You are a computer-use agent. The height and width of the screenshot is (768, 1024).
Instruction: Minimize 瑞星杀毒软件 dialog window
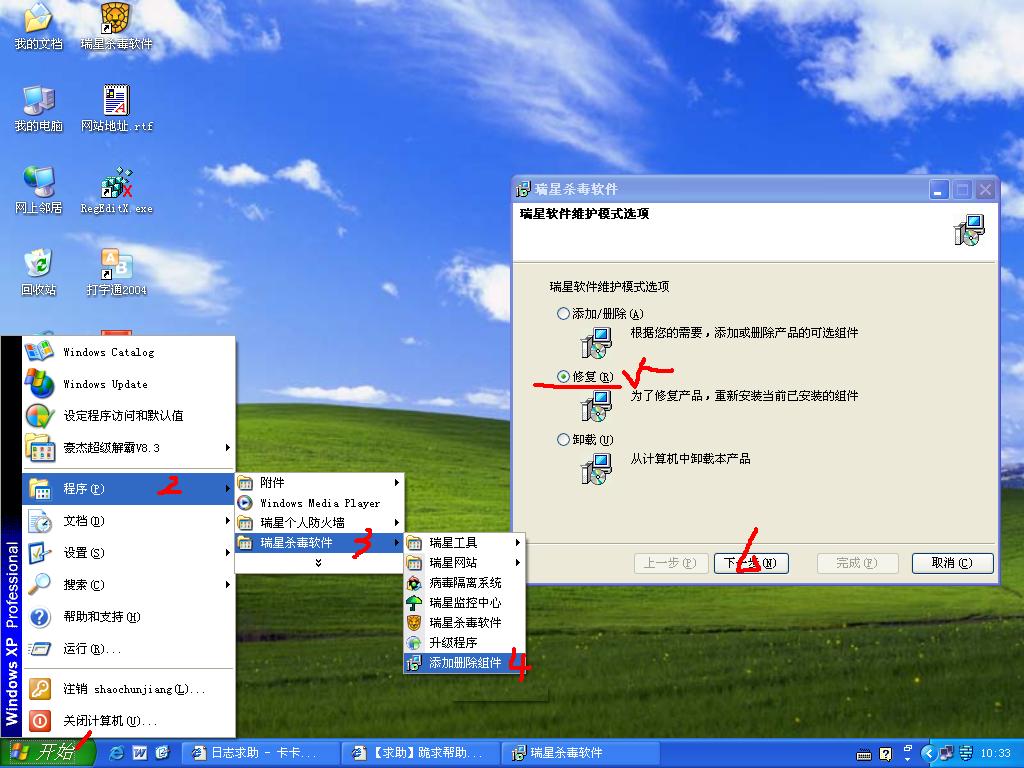939,190
